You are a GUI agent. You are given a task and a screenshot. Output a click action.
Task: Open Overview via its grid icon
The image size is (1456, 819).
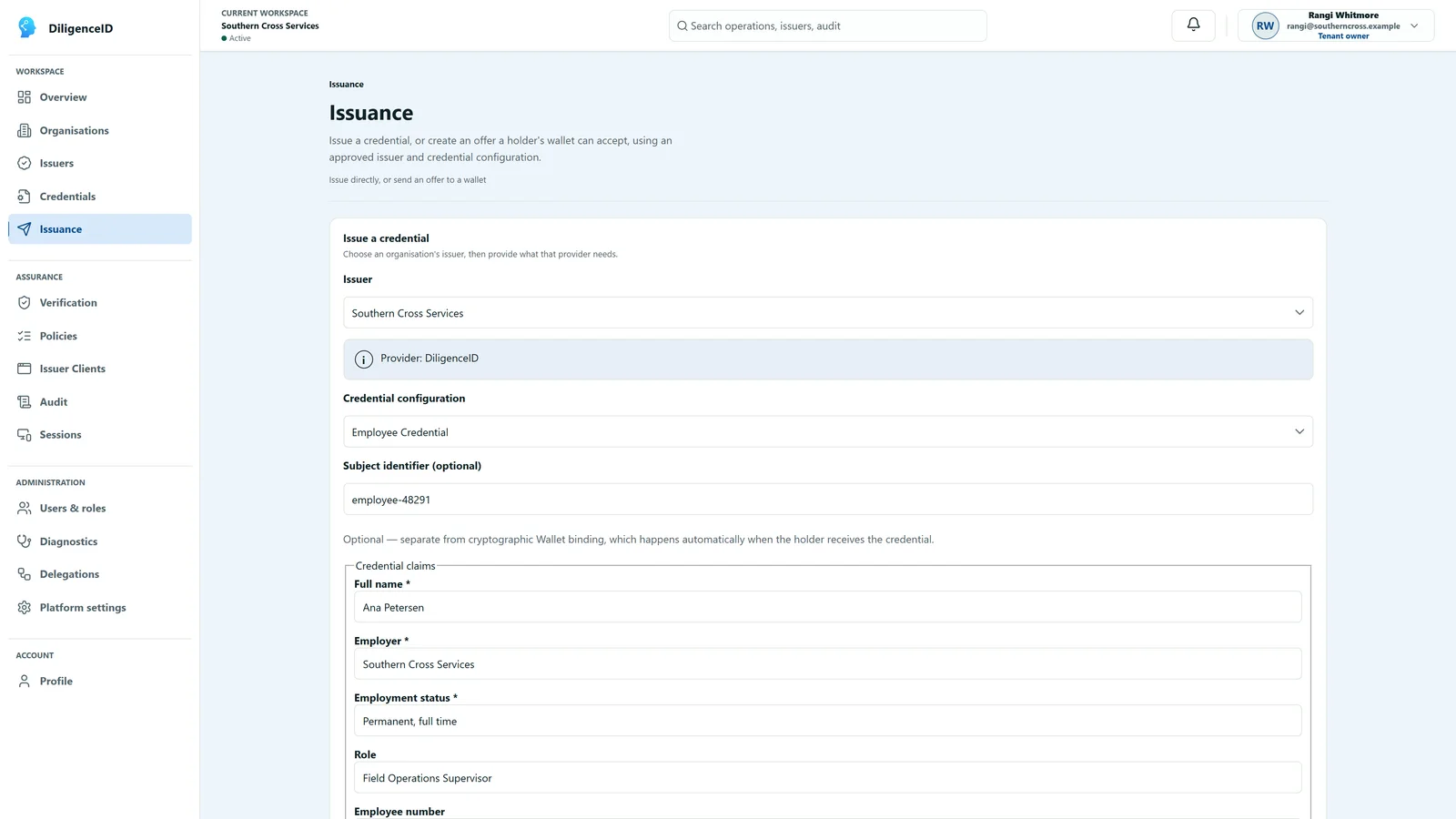[x=25, y=97]
